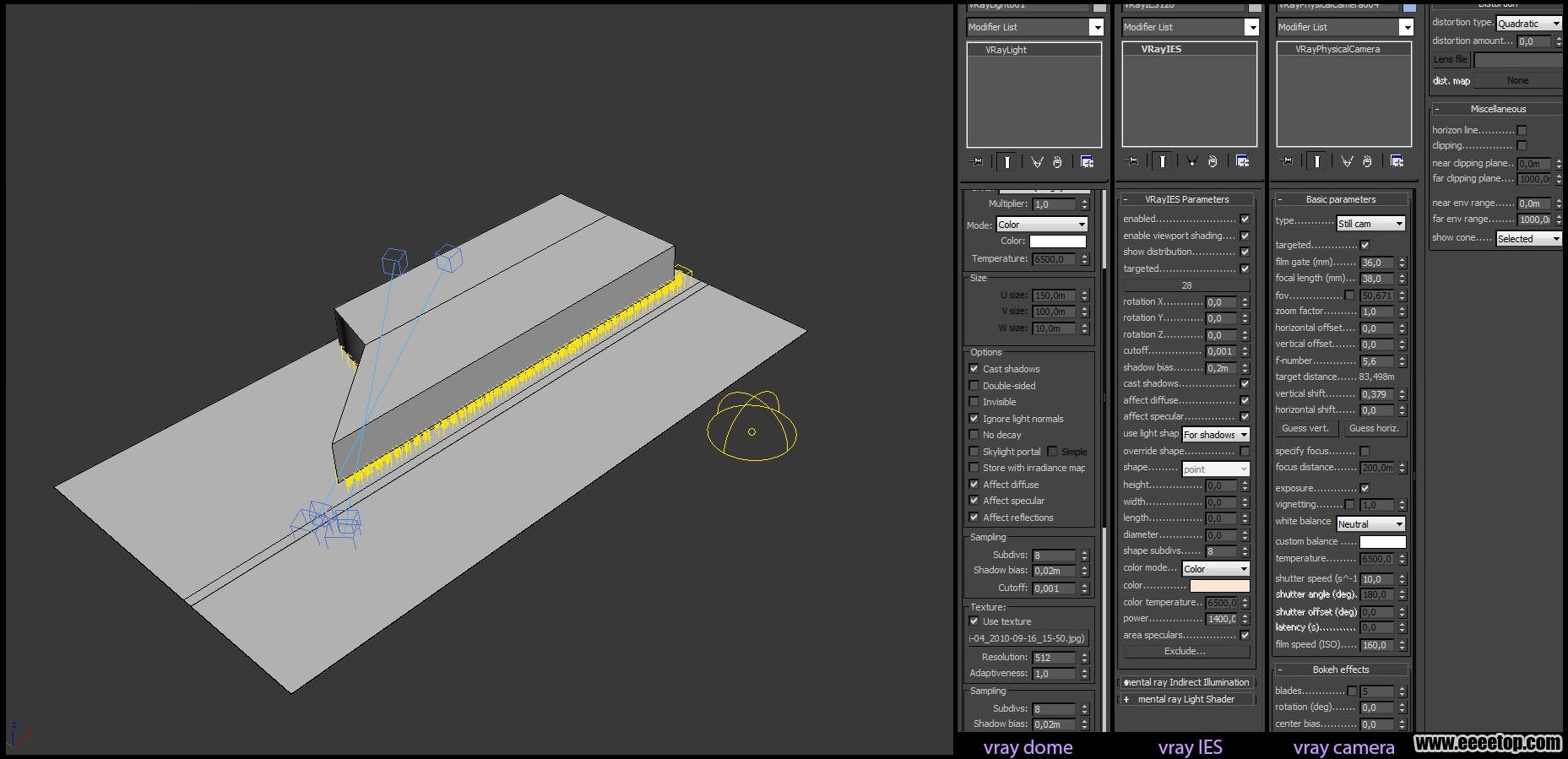
Task: Open configure modifier sets in VRayLight panel
Action: click(1087, 161)
